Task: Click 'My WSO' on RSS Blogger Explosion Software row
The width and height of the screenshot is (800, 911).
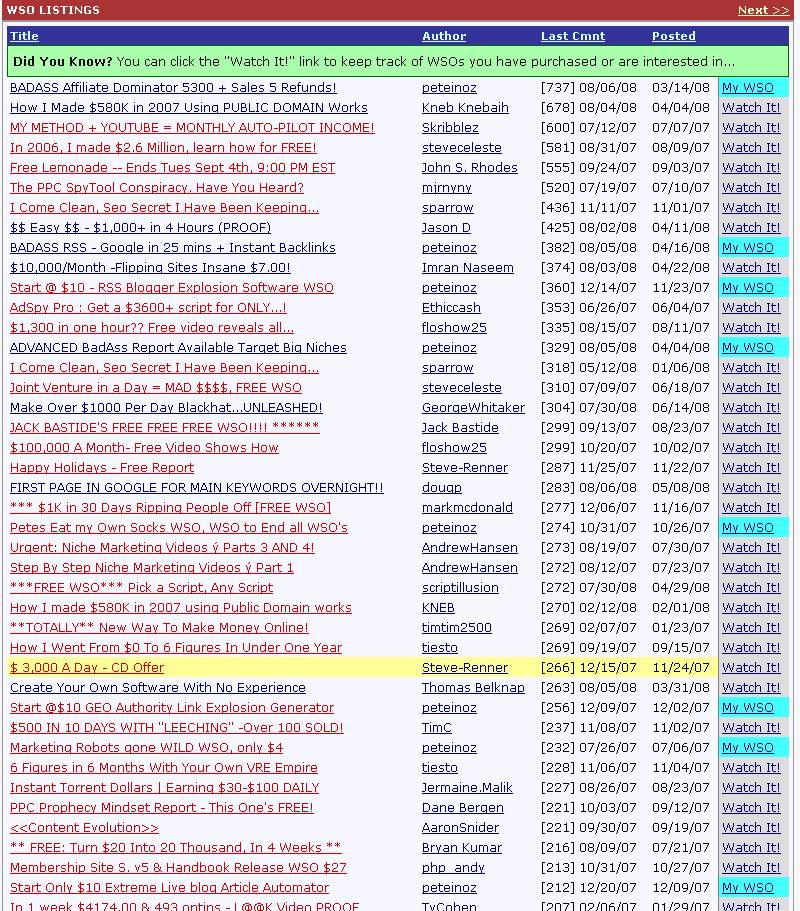Action: (748, 288)
